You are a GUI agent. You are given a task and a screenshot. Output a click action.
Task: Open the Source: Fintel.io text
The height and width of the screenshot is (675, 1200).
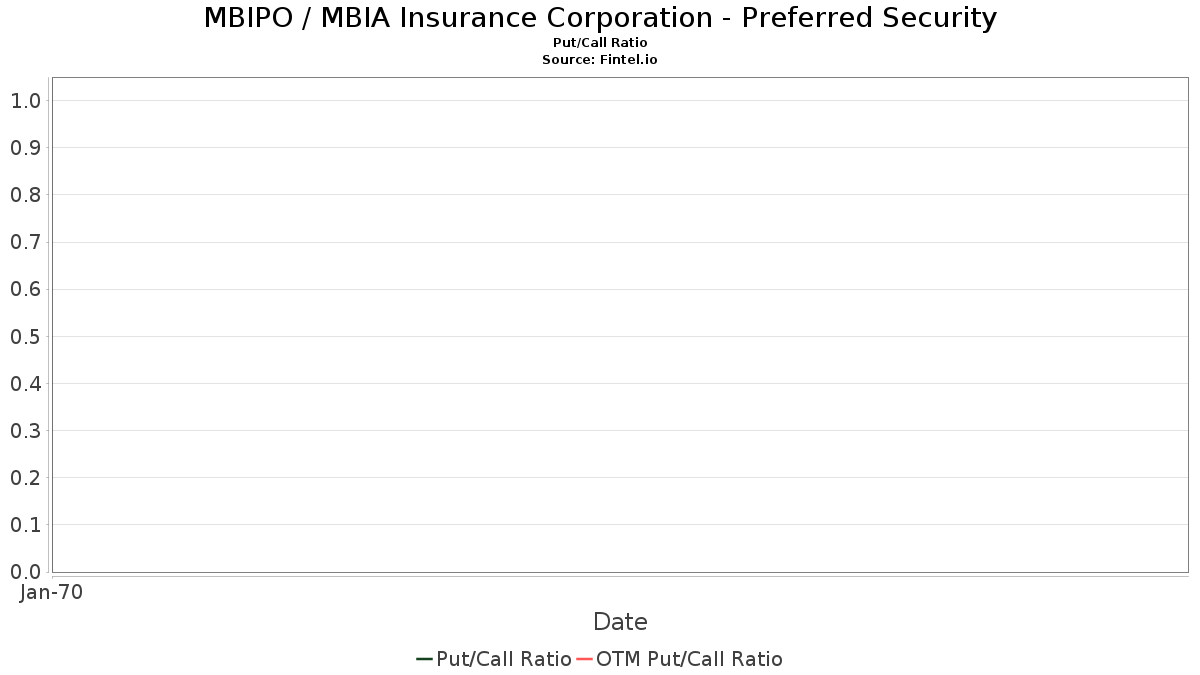pos(600,60)
